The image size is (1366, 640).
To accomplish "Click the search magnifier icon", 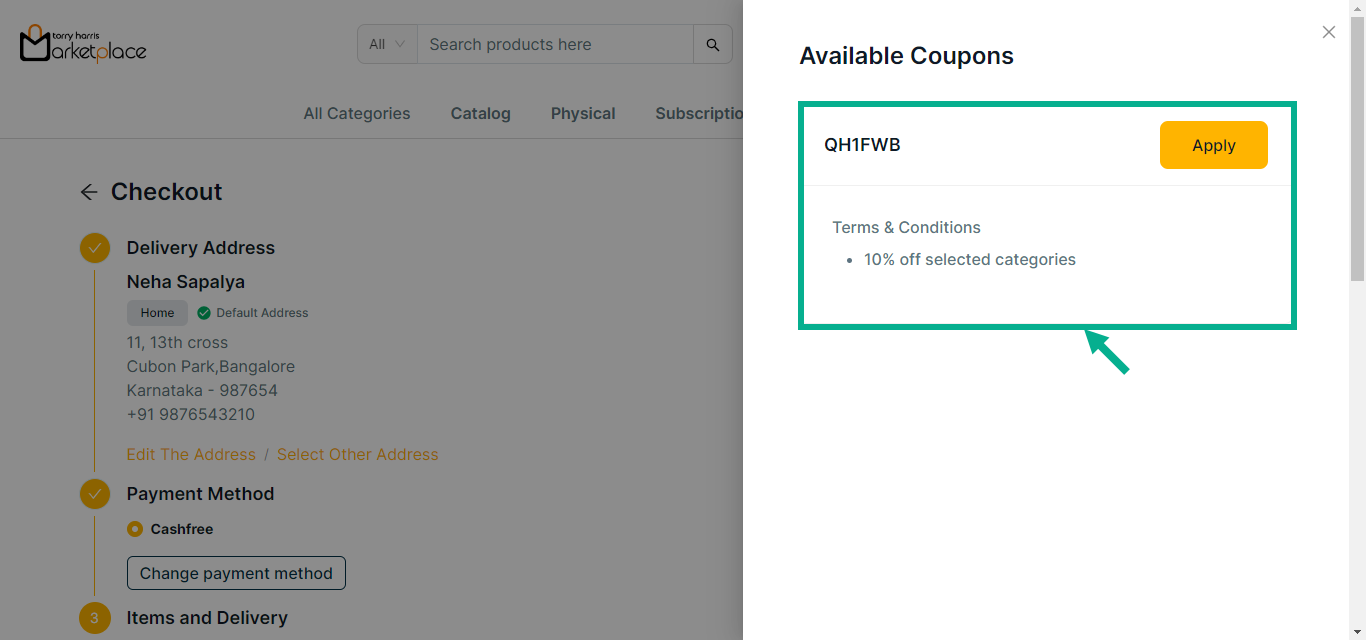I will (712, 45).
